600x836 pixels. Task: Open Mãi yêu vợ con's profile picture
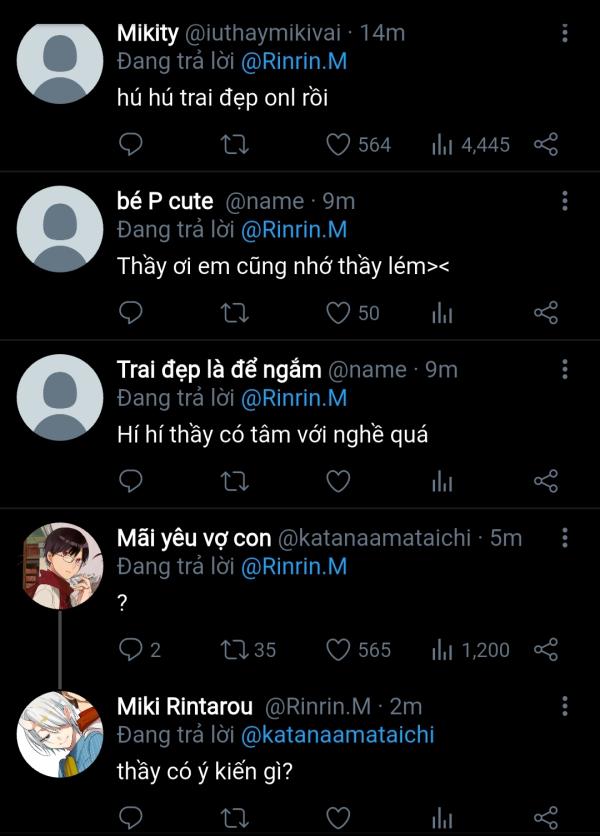[61, 565]
